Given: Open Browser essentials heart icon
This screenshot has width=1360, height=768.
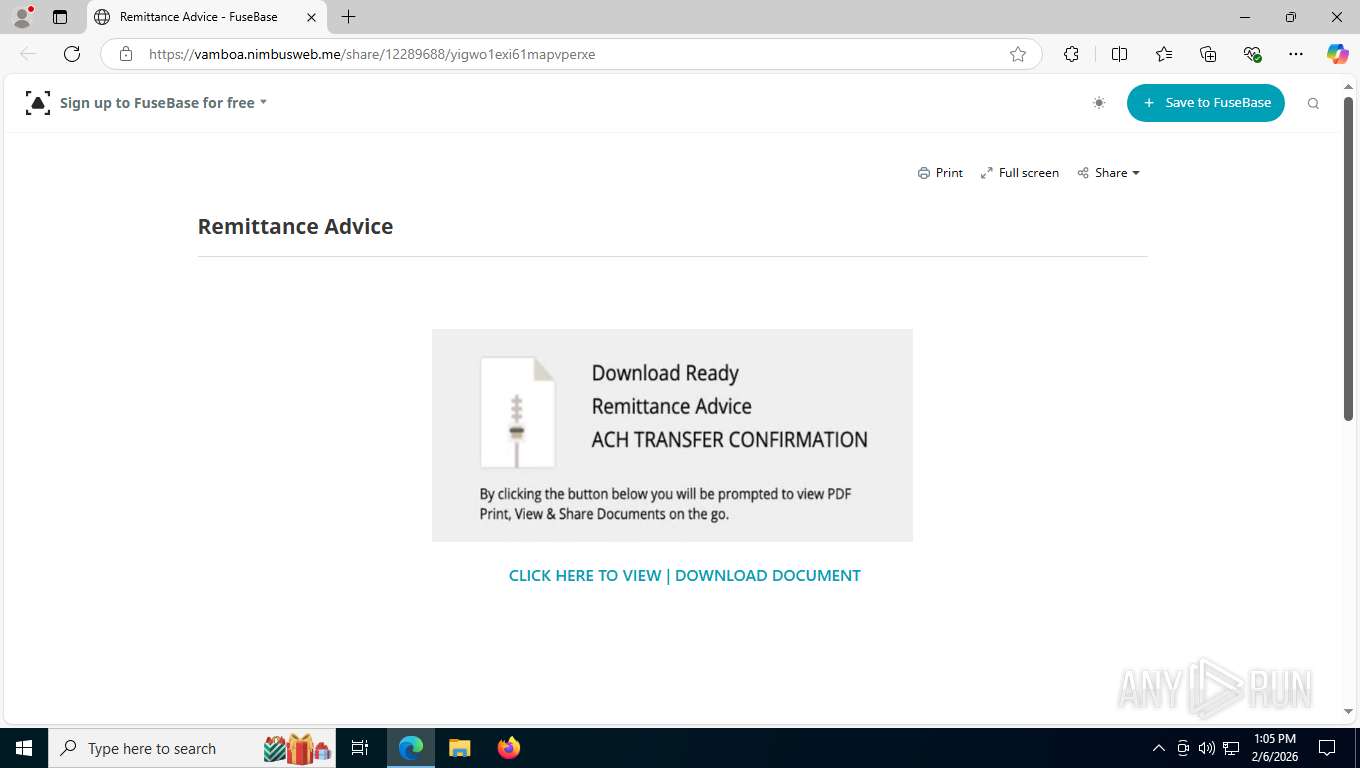Looking at the screenshot, I should [x=1252, y=54].
